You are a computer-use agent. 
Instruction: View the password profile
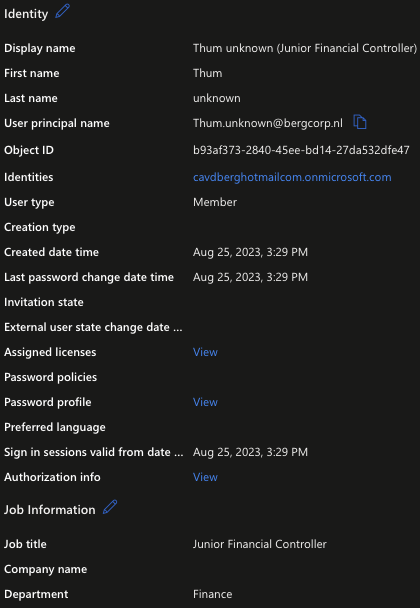pyautogui.click(x=205, y=402)
